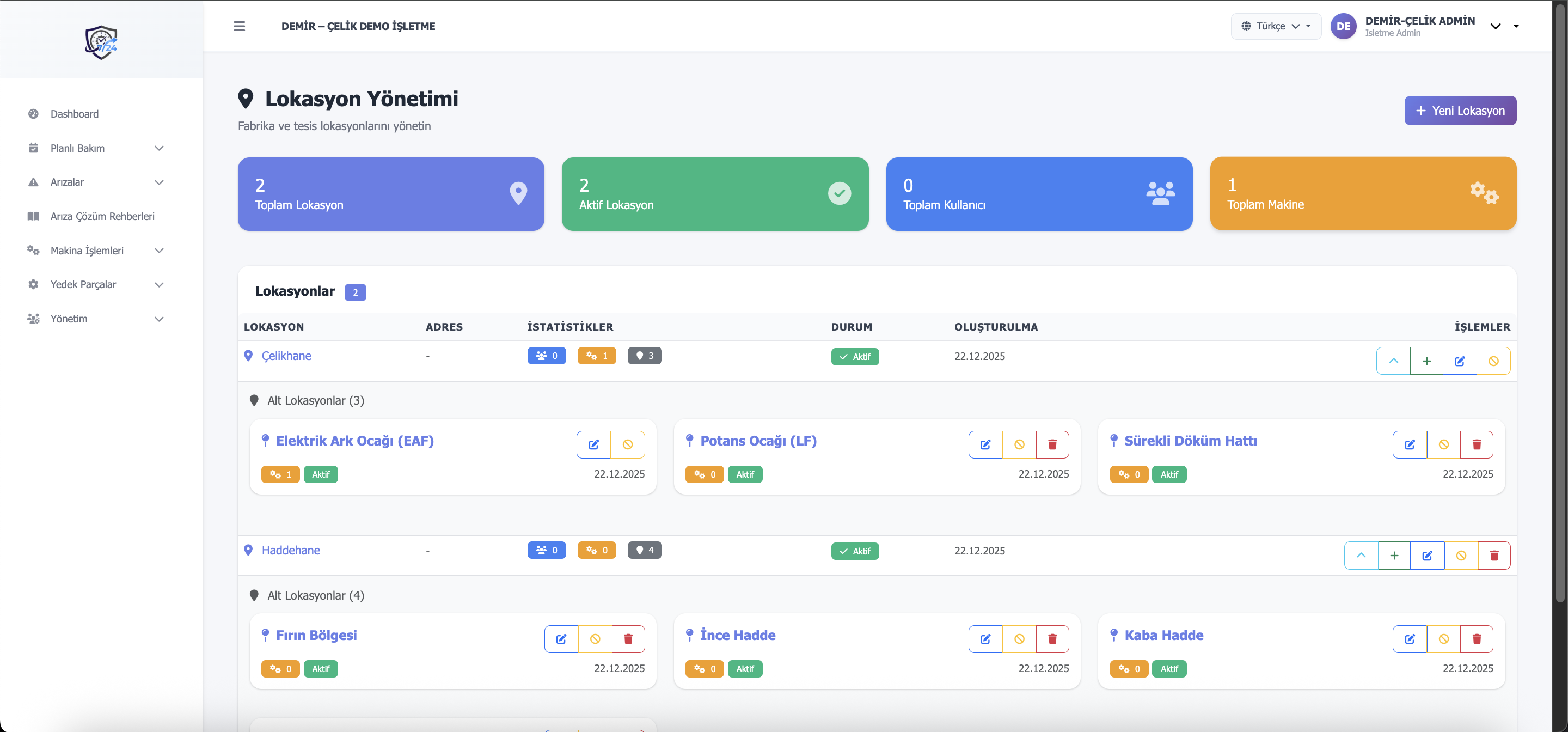Deactivate Çelikhane using the ban icon
Image resolution: width=1568 pixels, height=732 pixels.
click(1493, 361)
